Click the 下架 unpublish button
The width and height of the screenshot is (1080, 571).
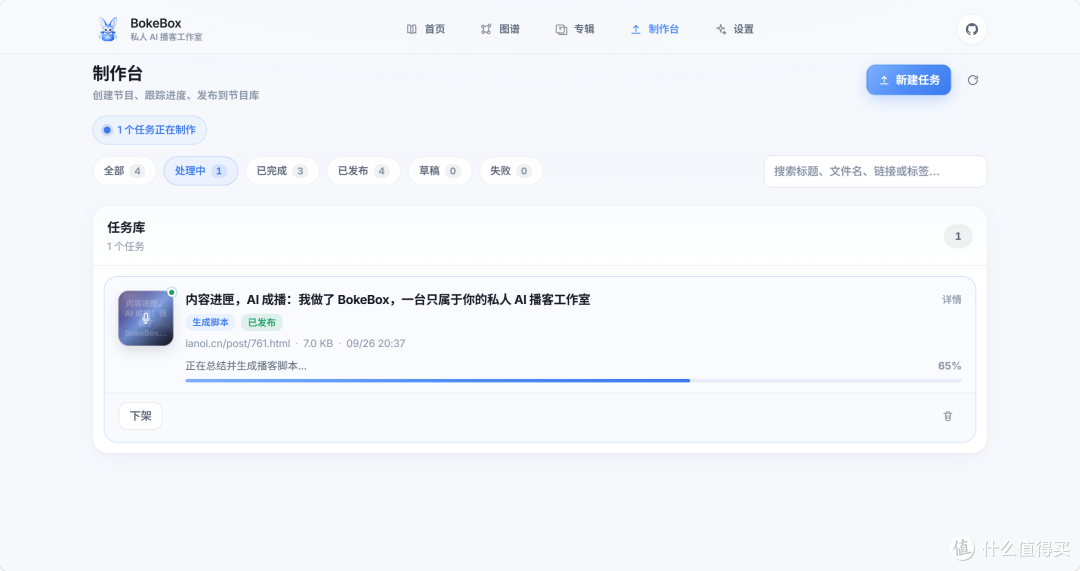coord(141,416)
